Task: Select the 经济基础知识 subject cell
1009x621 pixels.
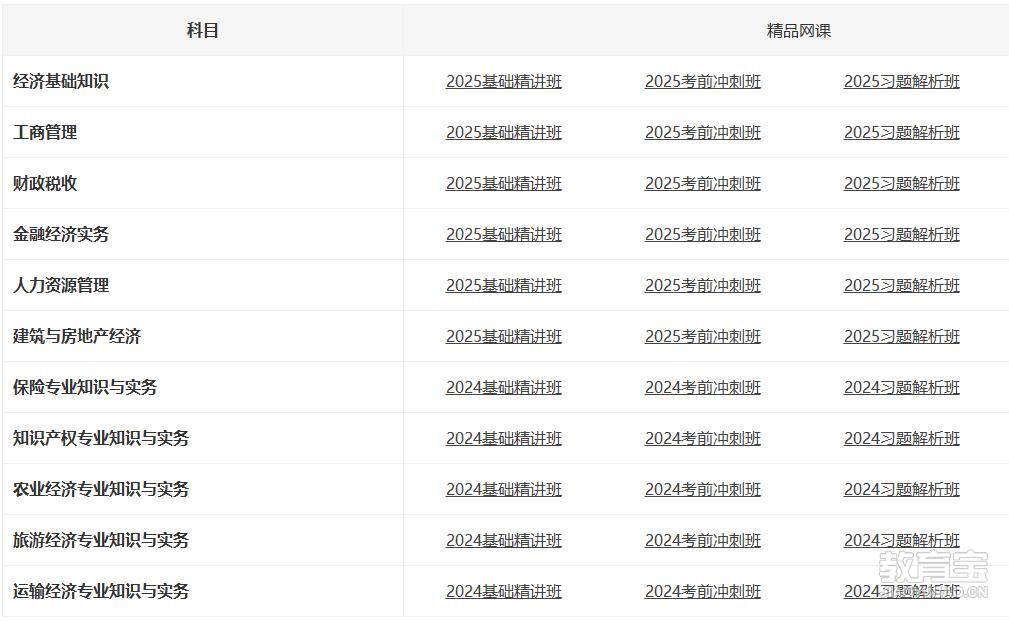Action: coord(61,82)
